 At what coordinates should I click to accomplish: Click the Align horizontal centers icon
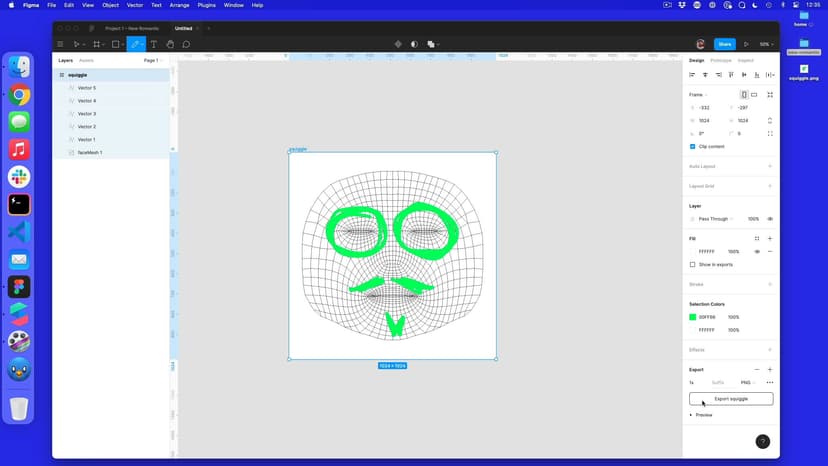(x=705, y=75)
